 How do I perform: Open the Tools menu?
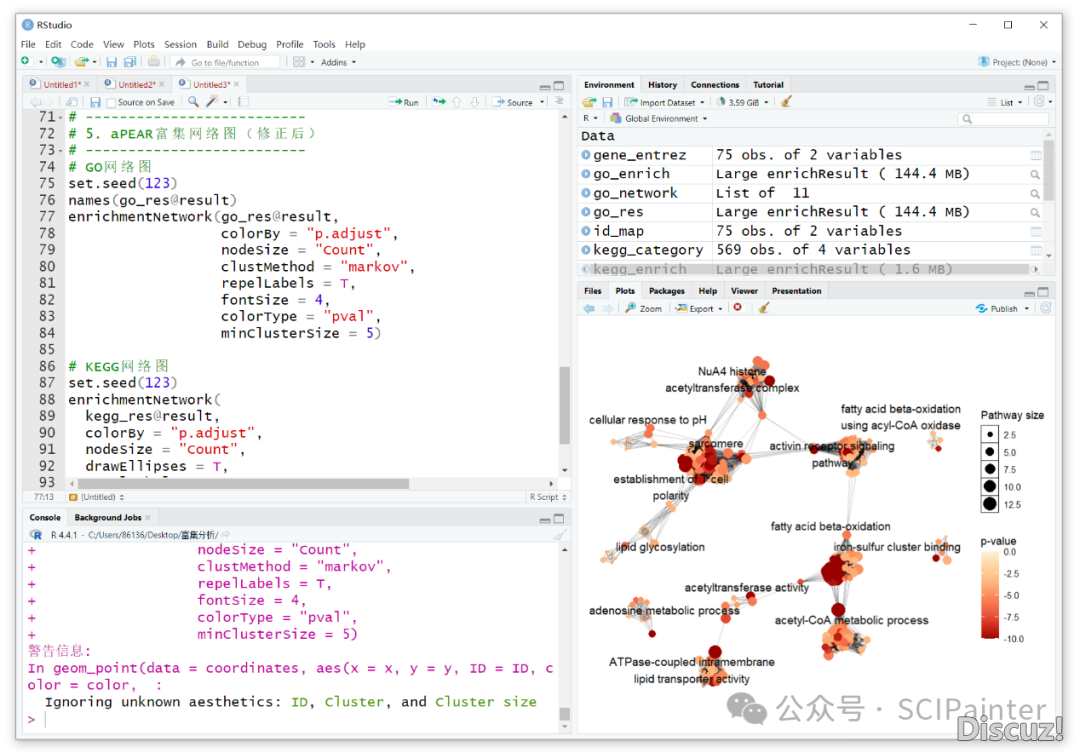point(324,44)
